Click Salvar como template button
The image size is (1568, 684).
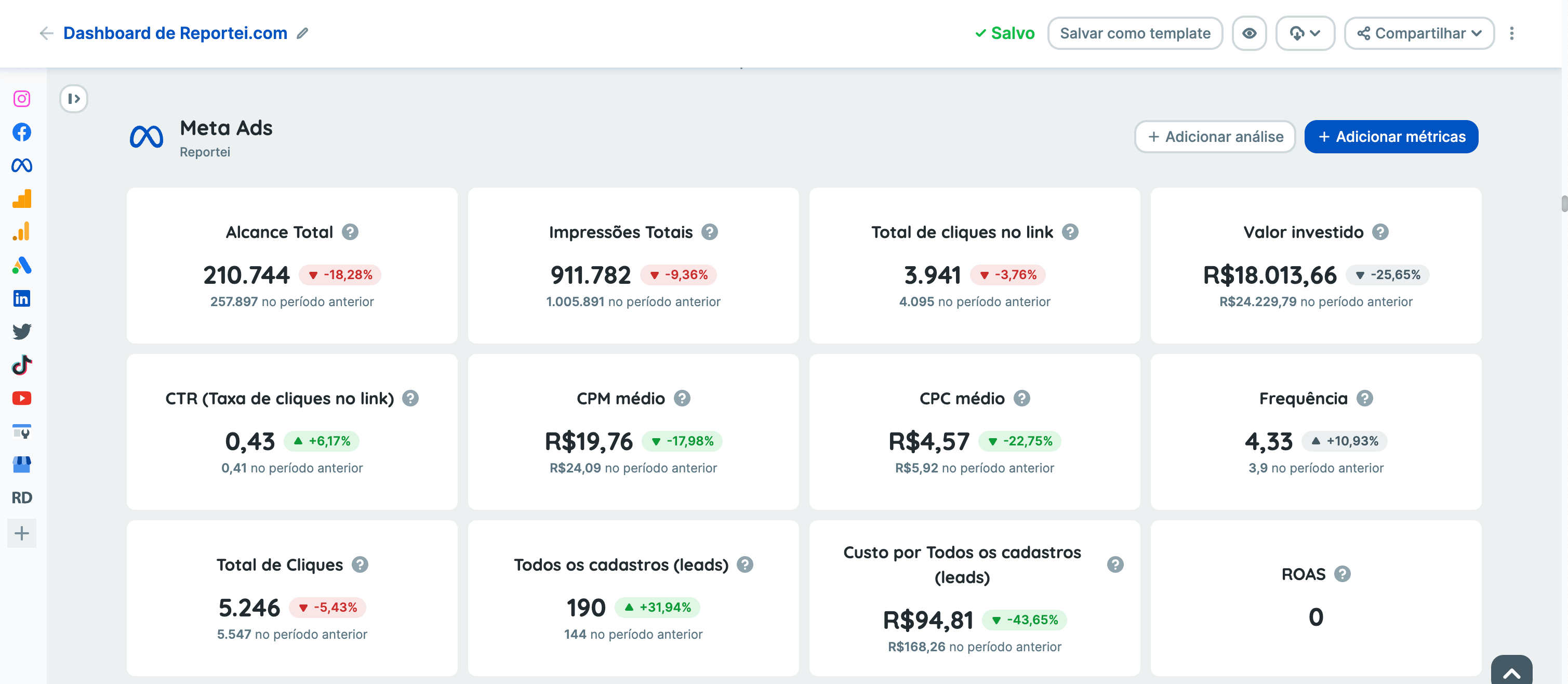pos(1135,33)
